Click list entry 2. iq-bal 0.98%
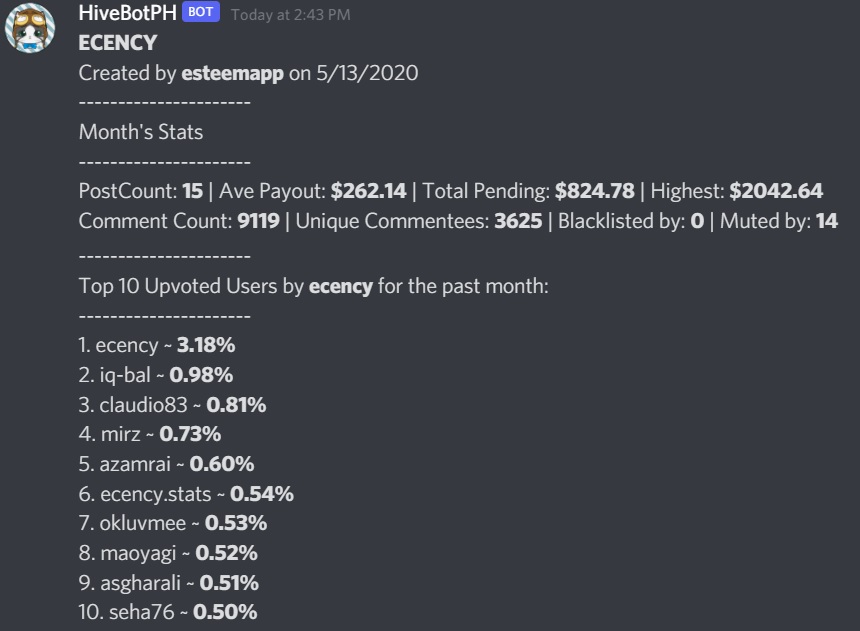 (156, 375)
